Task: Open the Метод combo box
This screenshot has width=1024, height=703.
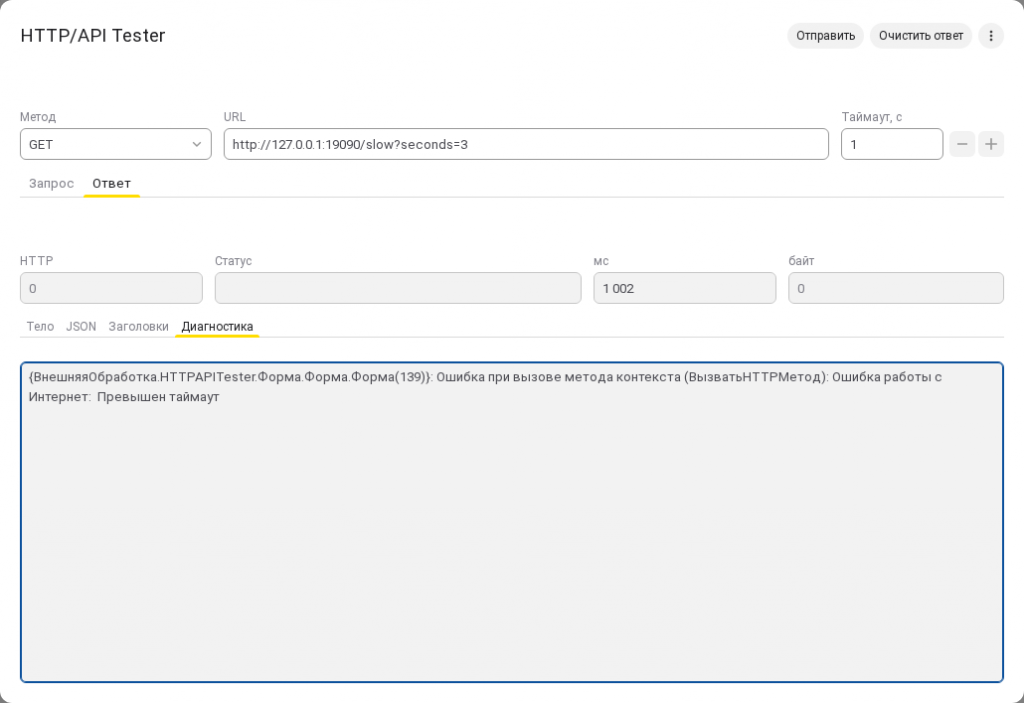Action: [x=116, y=144]
